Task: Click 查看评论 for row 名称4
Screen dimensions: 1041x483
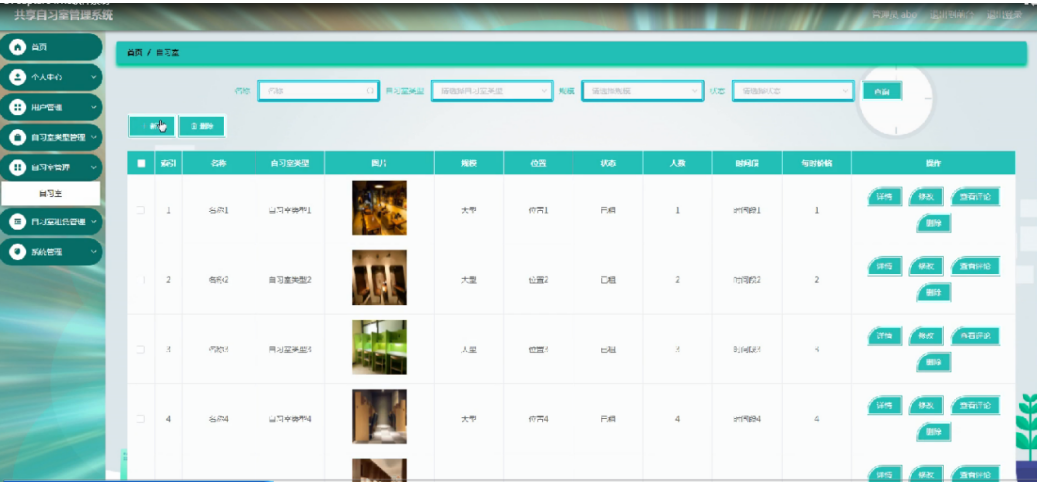Action: coord(975,405)
